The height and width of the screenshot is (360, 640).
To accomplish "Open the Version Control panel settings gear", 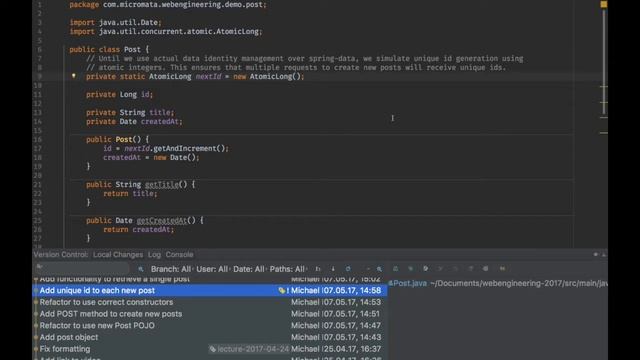I will (596, 254).
